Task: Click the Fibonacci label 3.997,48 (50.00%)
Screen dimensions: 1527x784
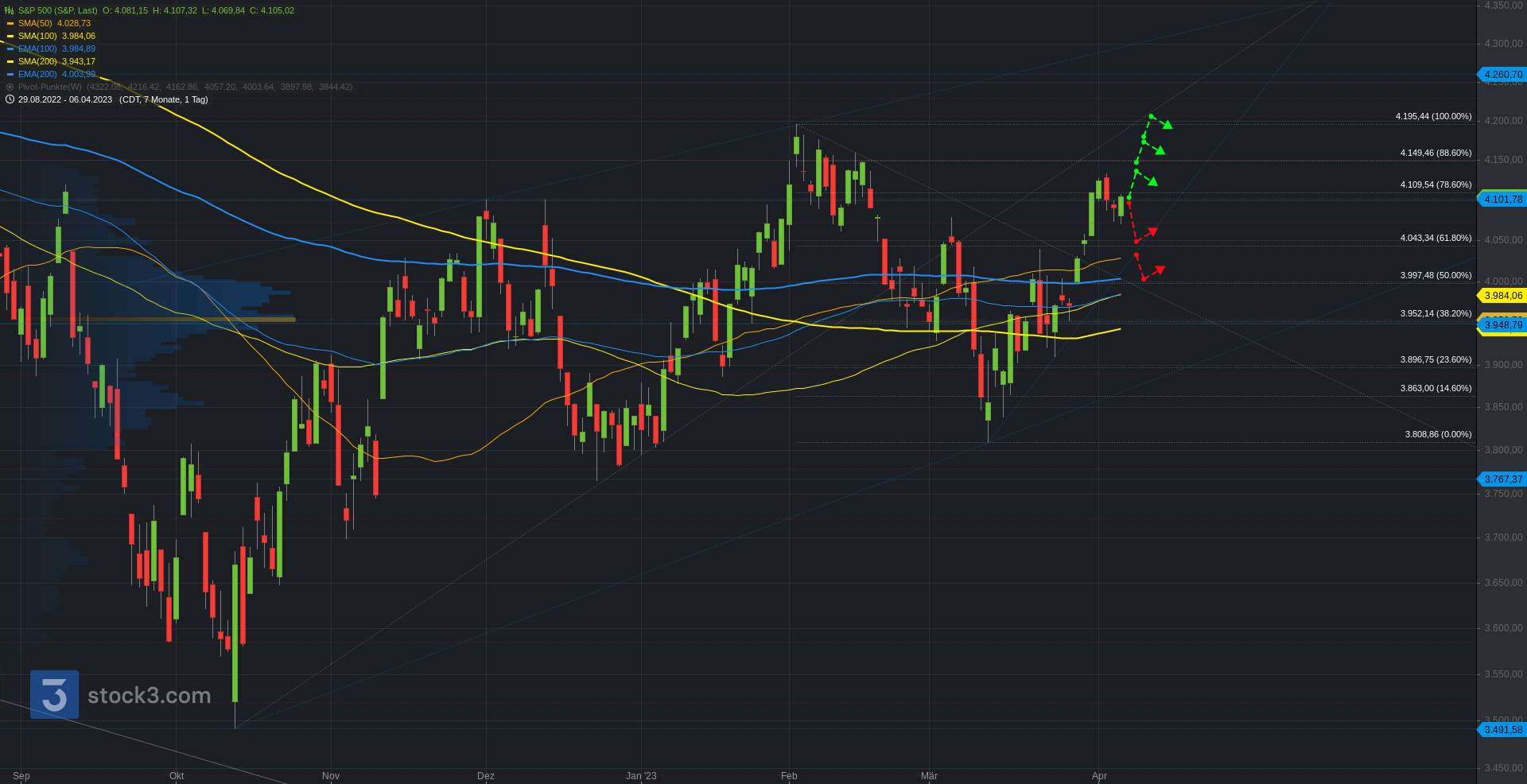Action: 1436,275
